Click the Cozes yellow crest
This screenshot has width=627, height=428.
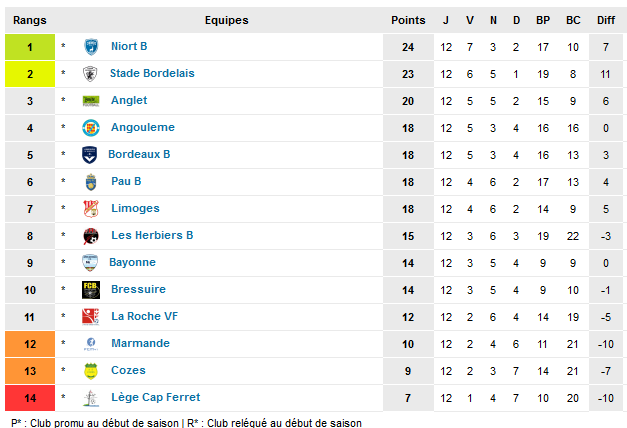coord(91,371)
